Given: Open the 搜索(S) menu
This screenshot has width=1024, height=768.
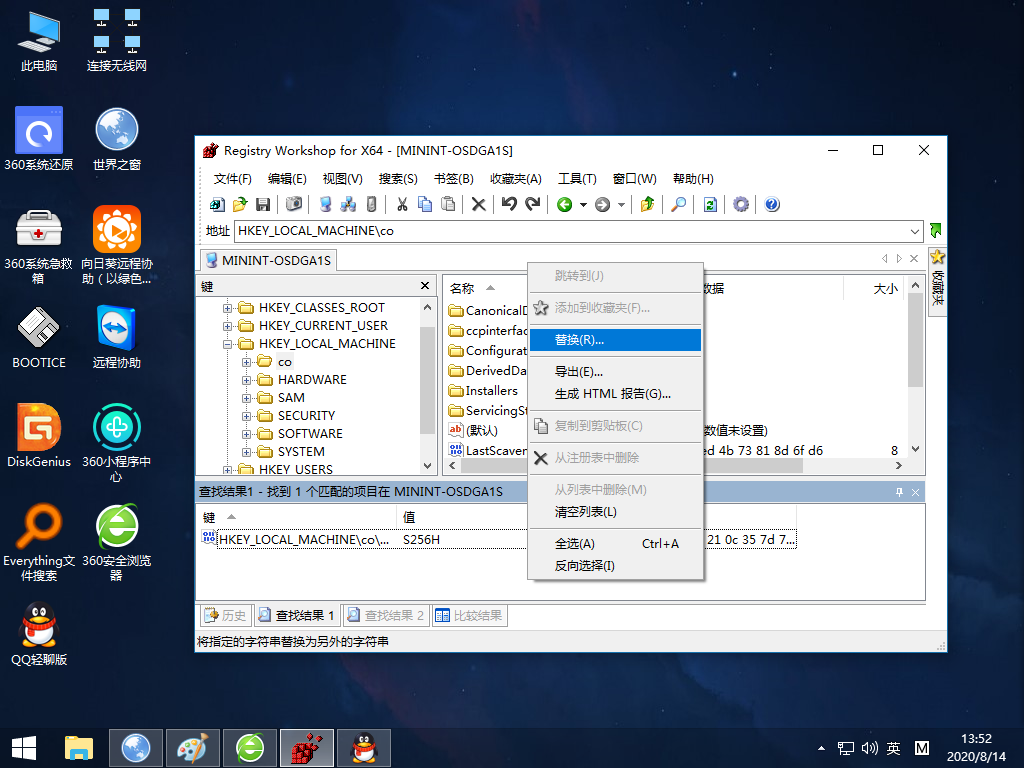Looking at the screenshot, I should click(x=398, y=179).
